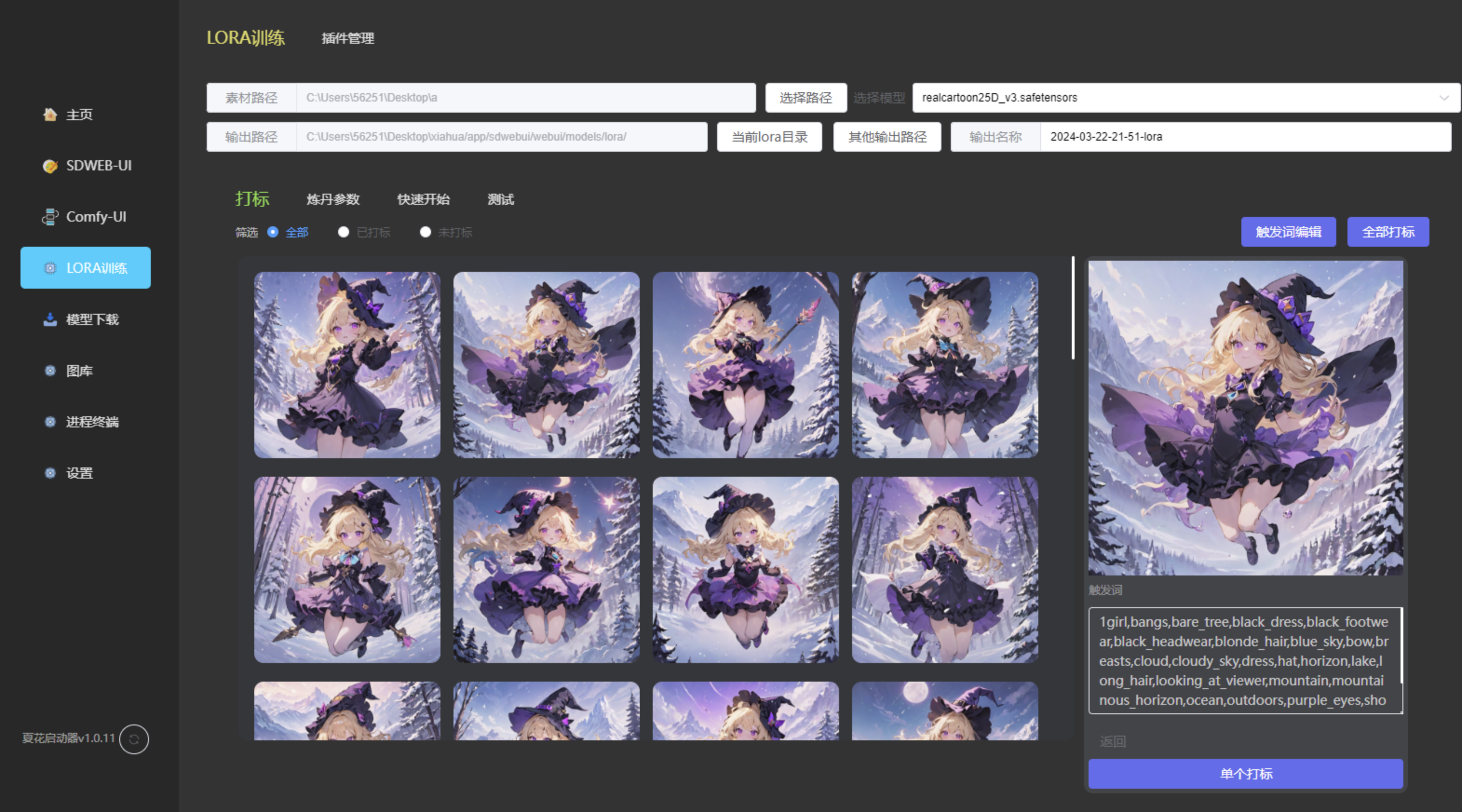
Task: Select third thumbnail in second row
Action: [746, 570]
